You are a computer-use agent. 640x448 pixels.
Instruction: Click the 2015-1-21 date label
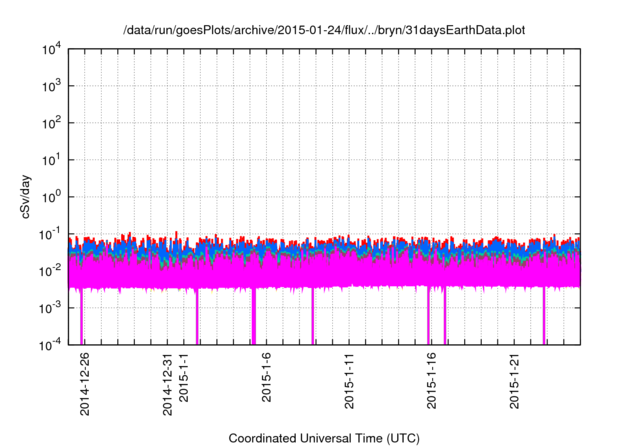coord(514,381)
